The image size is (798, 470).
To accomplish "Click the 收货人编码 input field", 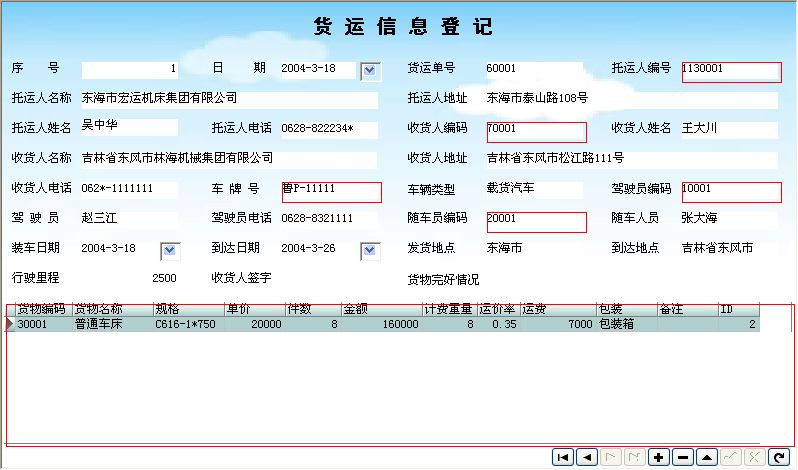I will (x=535, y=131).
